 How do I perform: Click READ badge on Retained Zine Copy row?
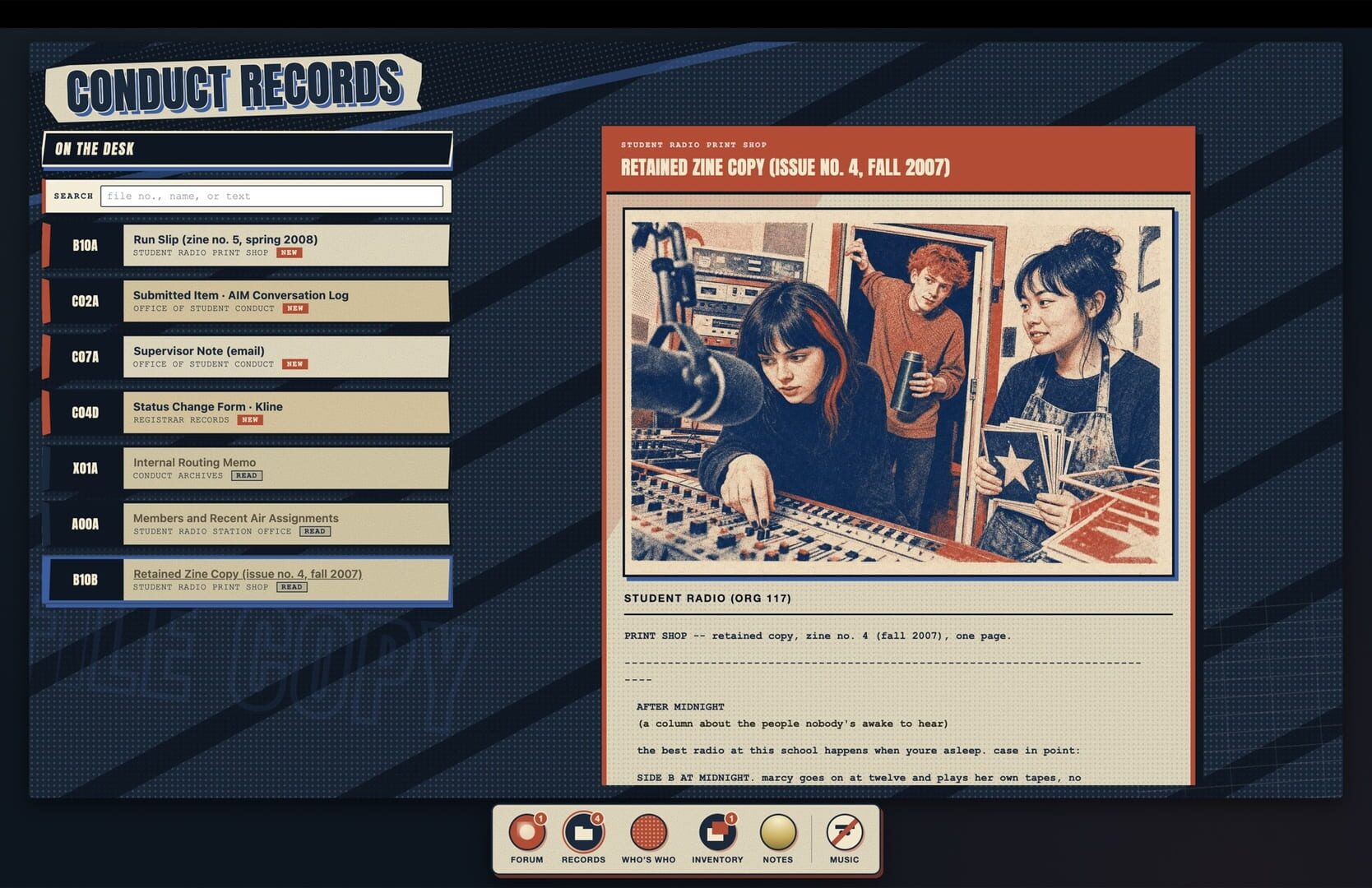[x=291, y=587]
